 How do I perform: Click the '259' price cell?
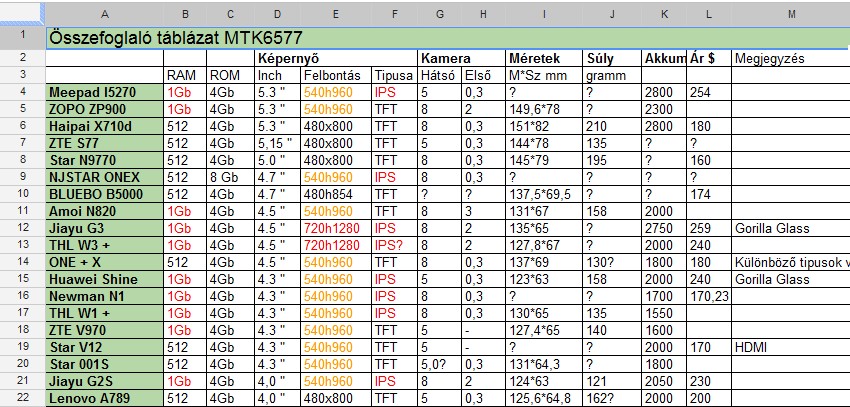coord(709,228)
